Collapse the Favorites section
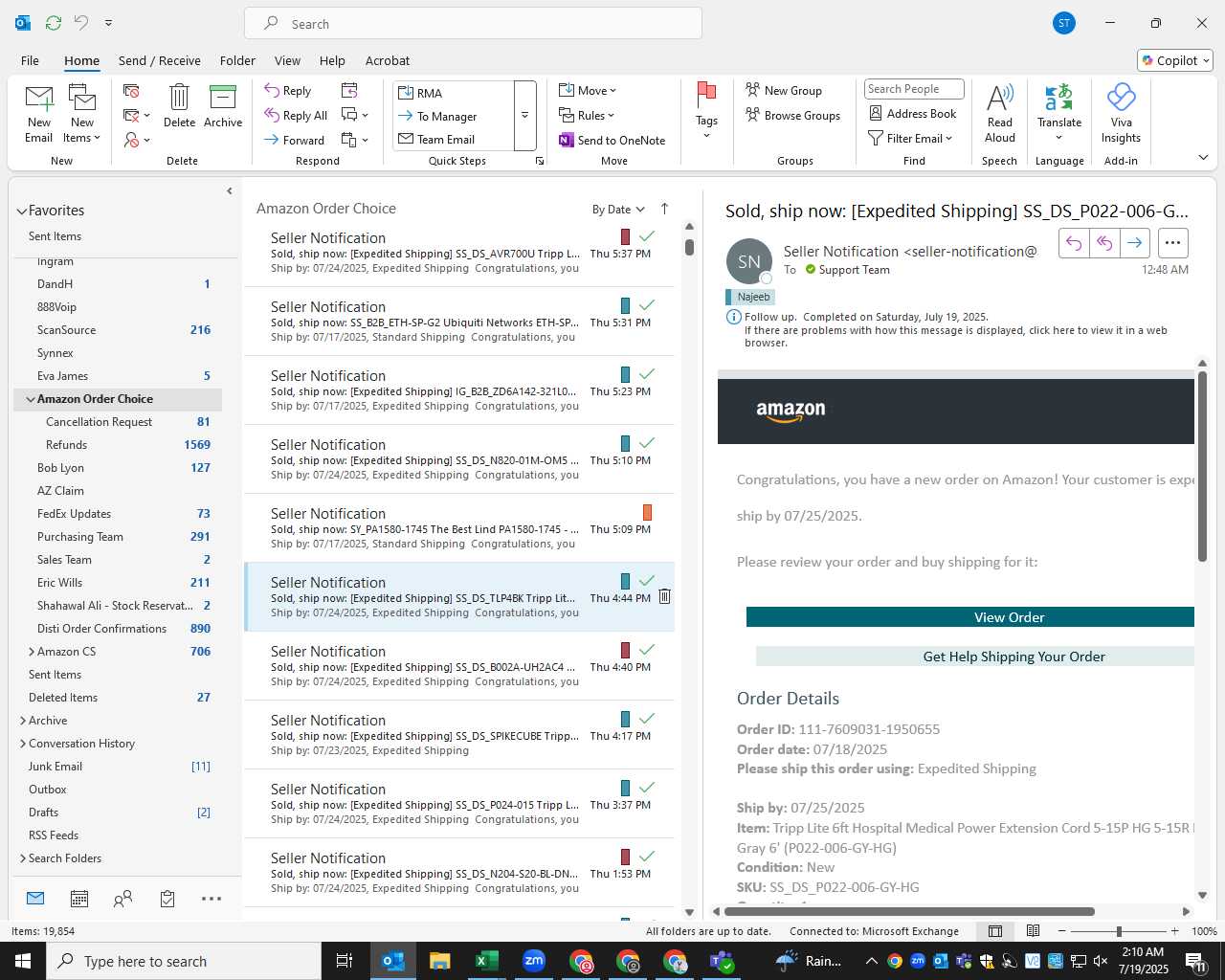 click(21, 211)
